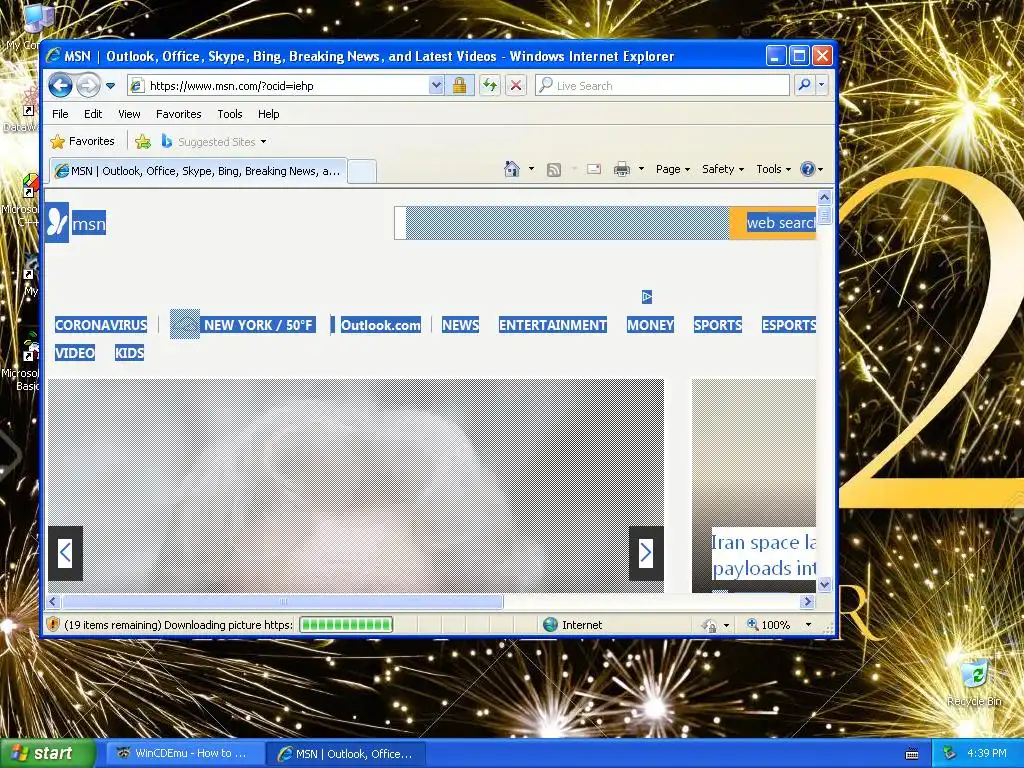This screenshot has height=768, width=1024.
Task: Click the Print icon
Action: coord(622,170)
